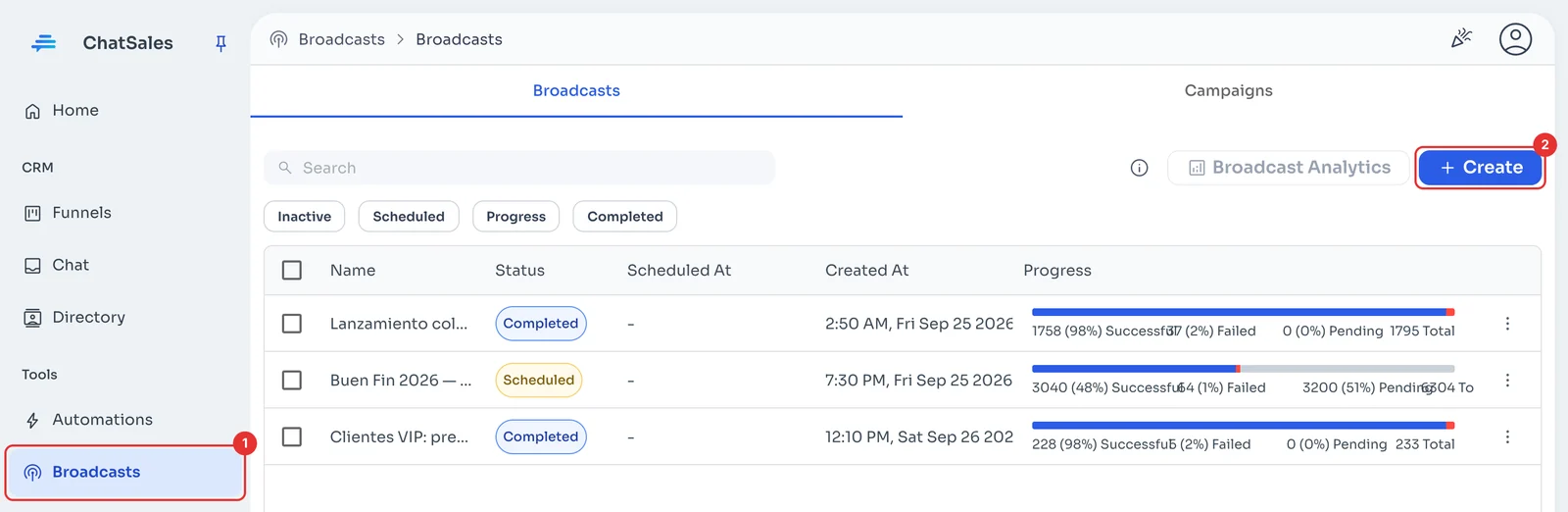Viewport: 1568px width, 512px height.
Task: Click Completed status of Lanzamiento row
Action: pyautogui.click(x=541, y=324)
